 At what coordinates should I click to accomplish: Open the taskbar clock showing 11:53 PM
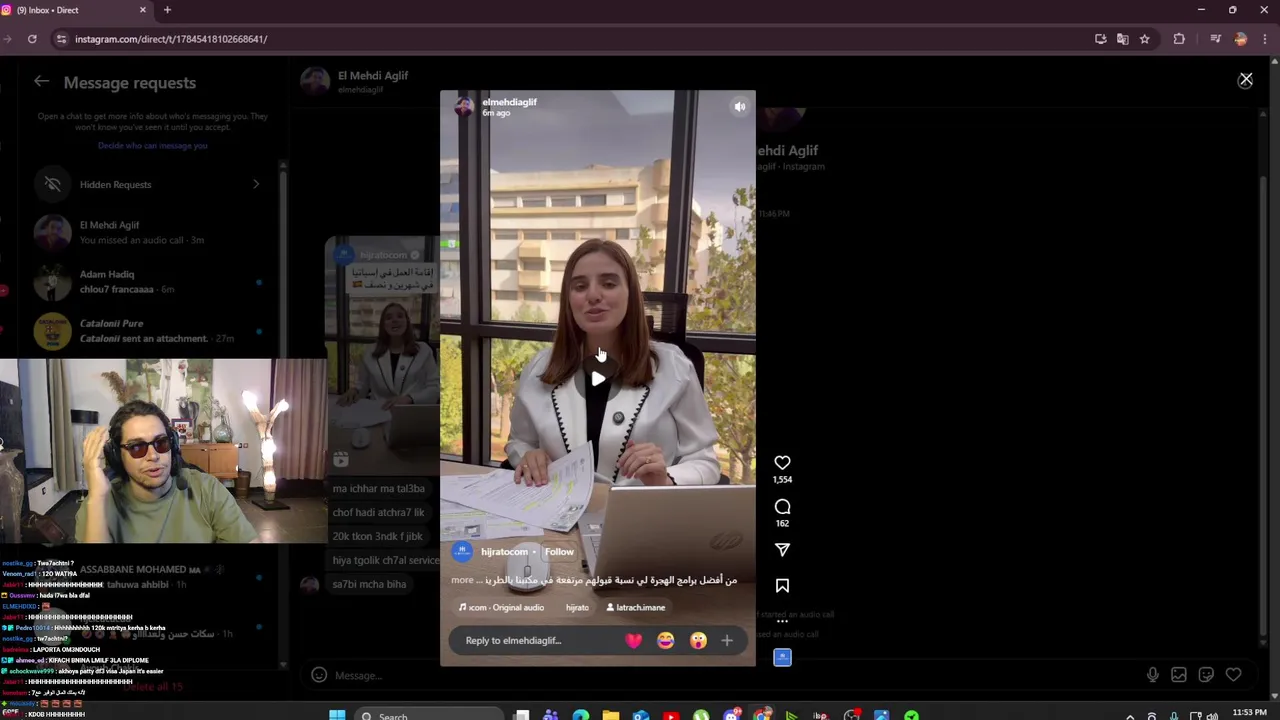1249,713
